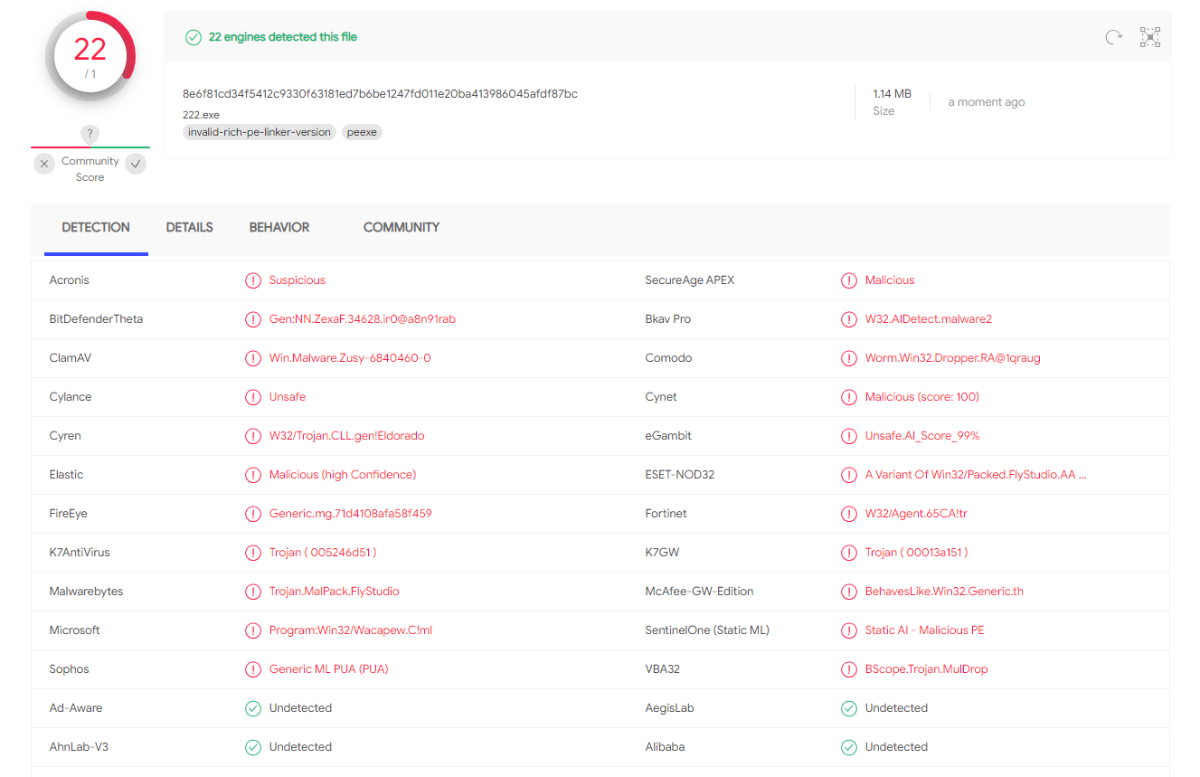
Task: Click the Malicious (score: 100) result
Action: point(922,397)
